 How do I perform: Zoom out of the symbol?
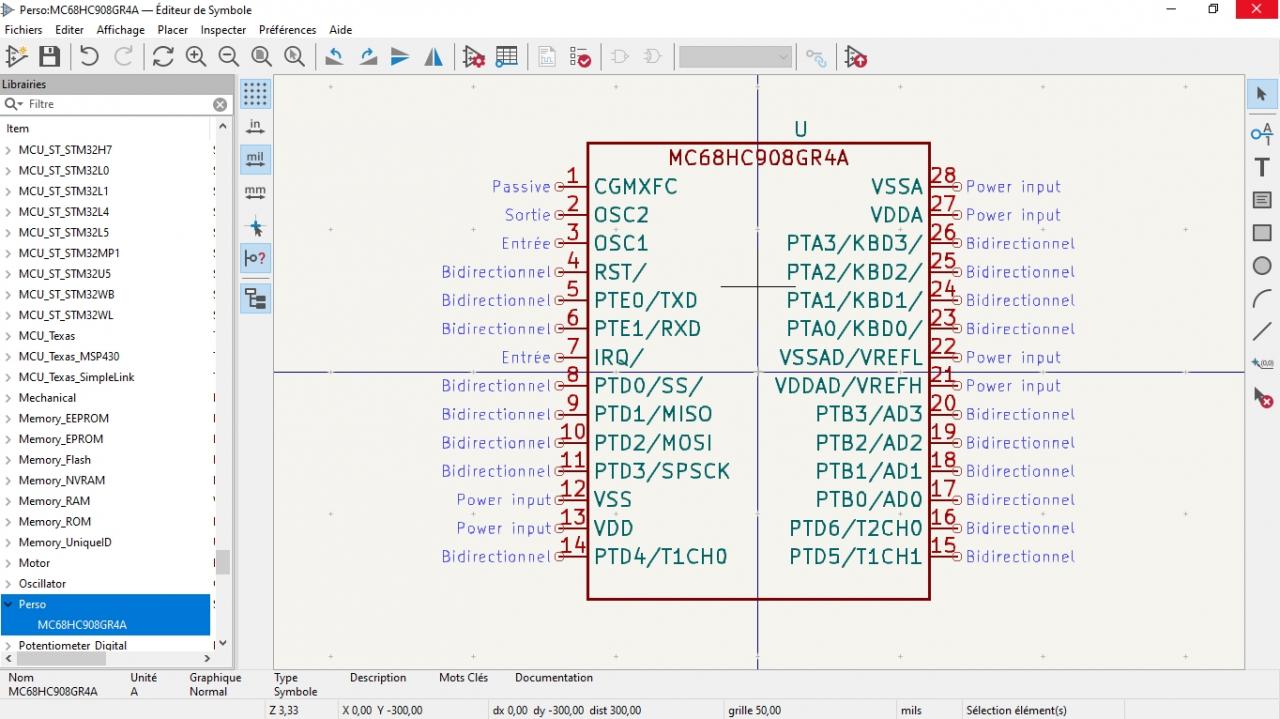pyautogui.click(x=229, y=57)
